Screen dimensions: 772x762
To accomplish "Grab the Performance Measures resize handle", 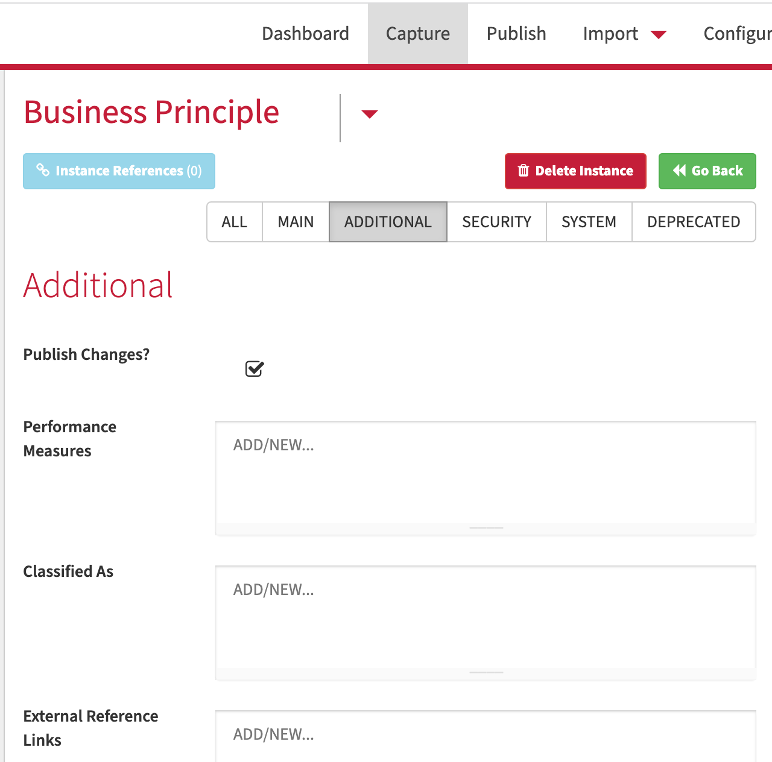I will click(486, 528).
